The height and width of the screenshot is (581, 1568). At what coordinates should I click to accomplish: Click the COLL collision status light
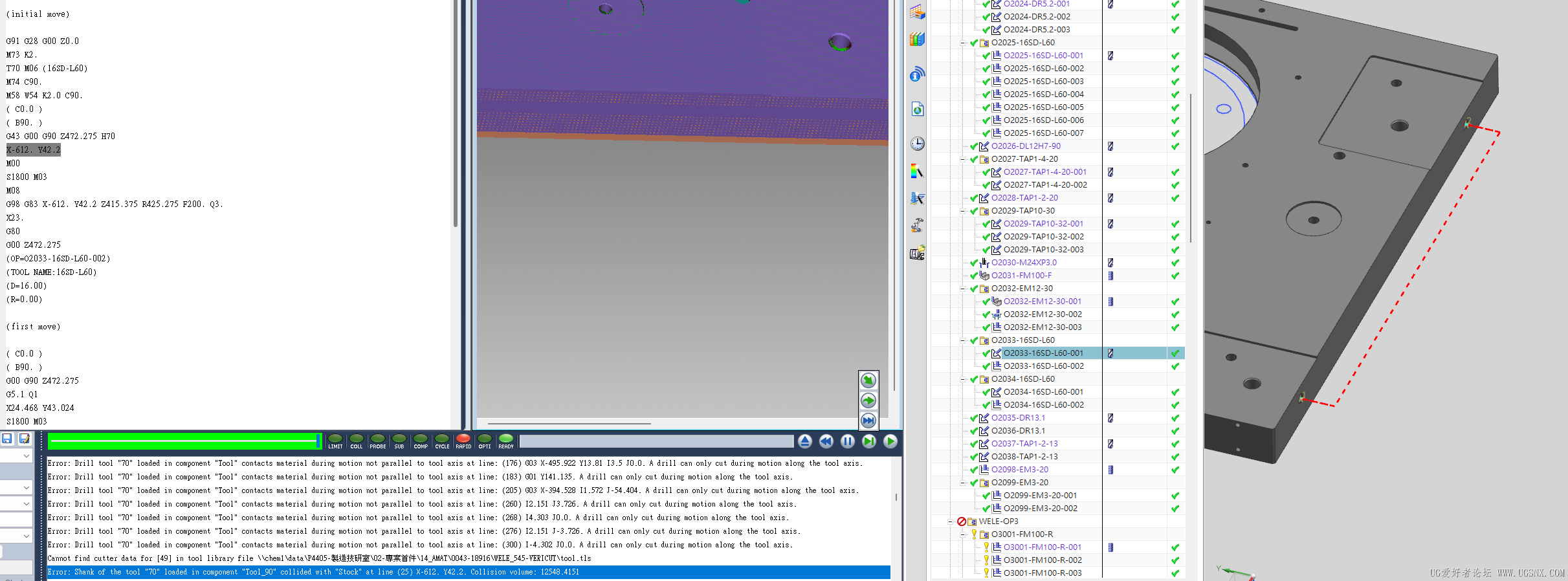click(x=357, y=441)
